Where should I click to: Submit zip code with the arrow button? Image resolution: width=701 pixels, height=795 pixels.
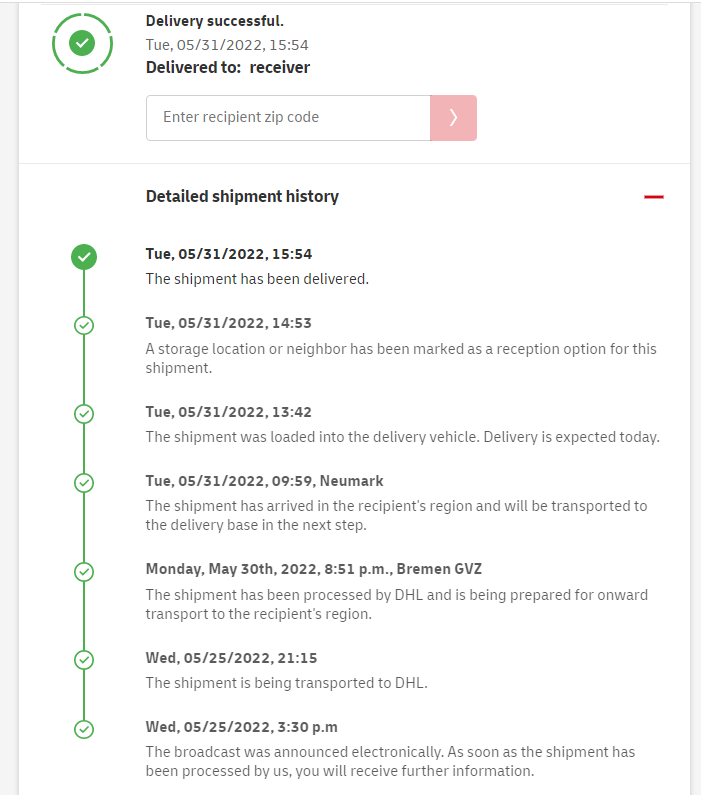click(x=453, y=118)
